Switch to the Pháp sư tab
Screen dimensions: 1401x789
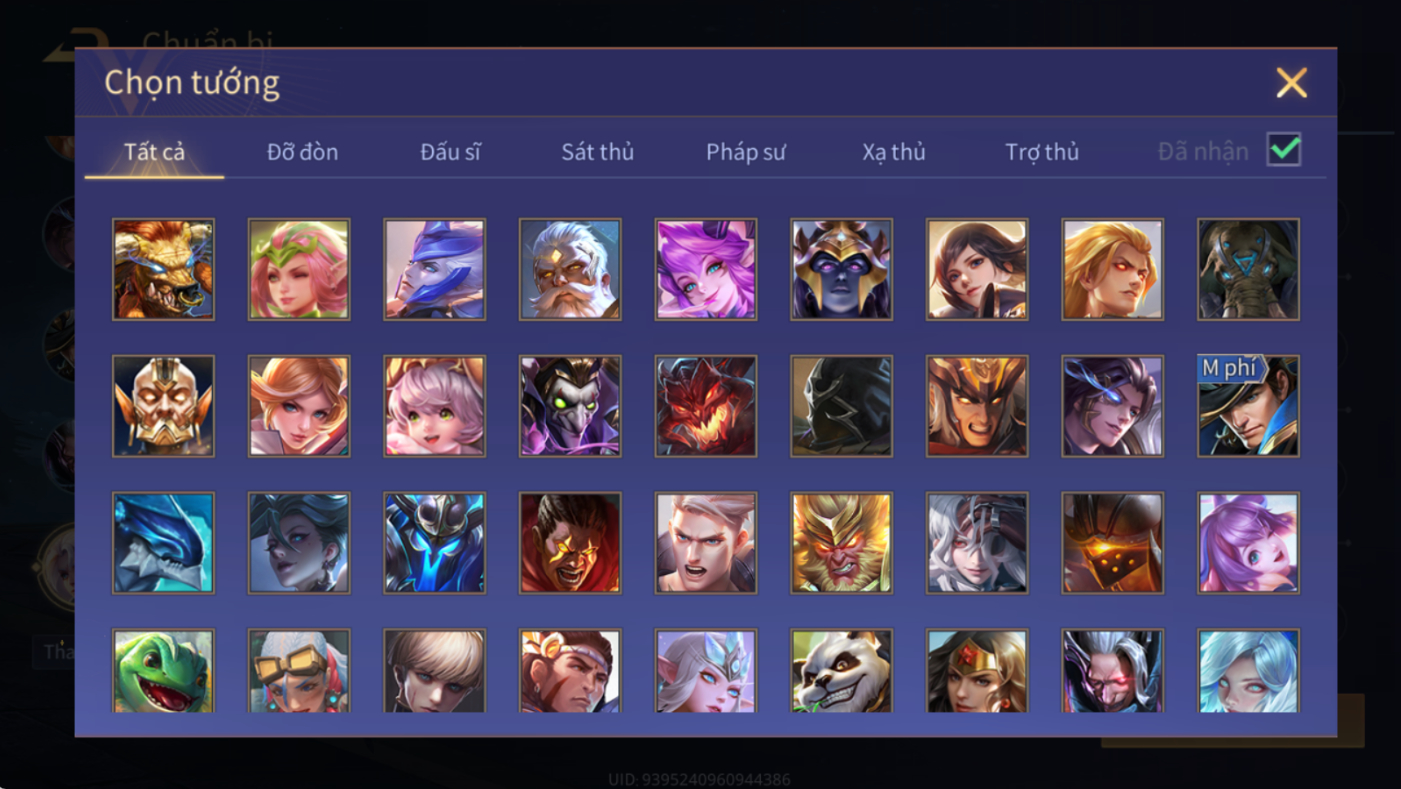point(746,152)
